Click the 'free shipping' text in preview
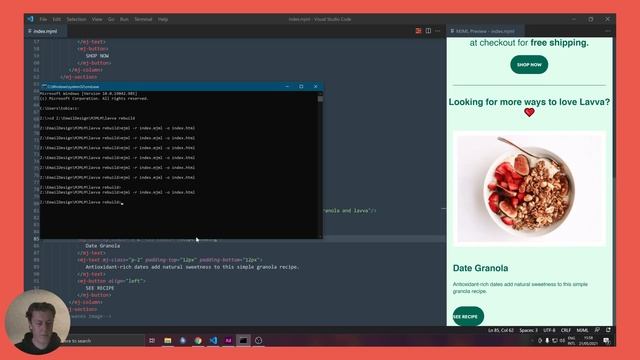Screen dimensions: 640x360 click(x=560, y=42)
